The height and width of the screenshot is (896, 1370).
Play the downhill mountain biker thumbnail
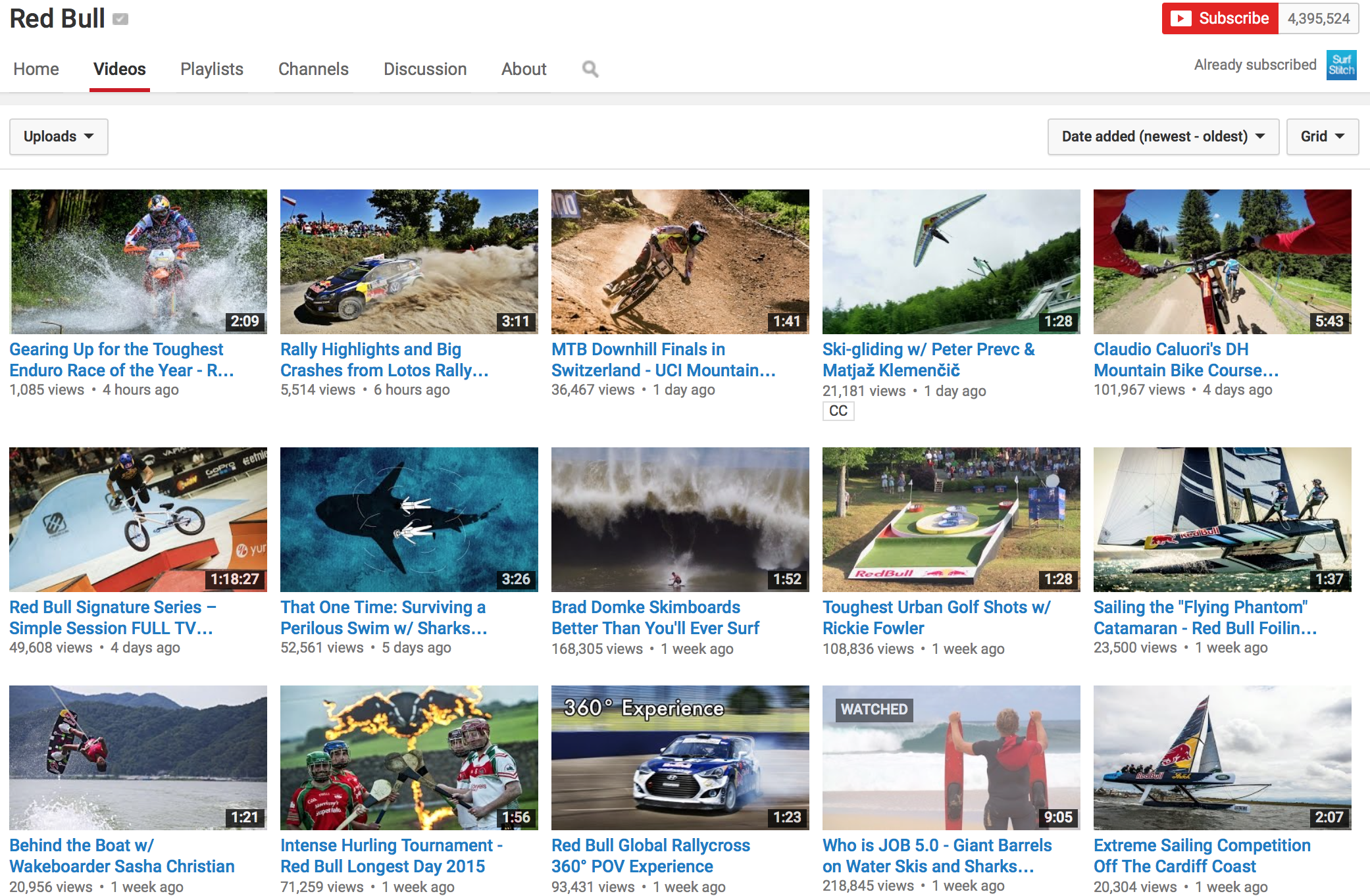(680, 262)
